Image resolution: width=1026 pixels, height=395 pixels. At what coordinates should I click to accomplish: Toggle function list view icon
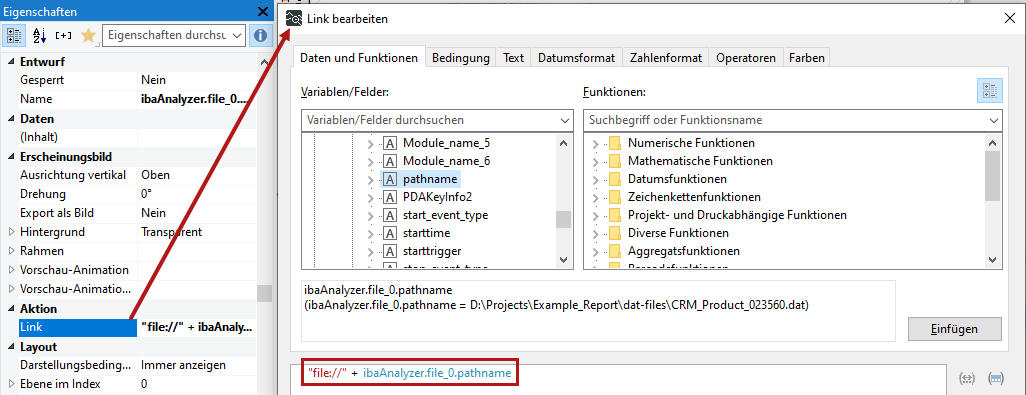coord(989,90)
